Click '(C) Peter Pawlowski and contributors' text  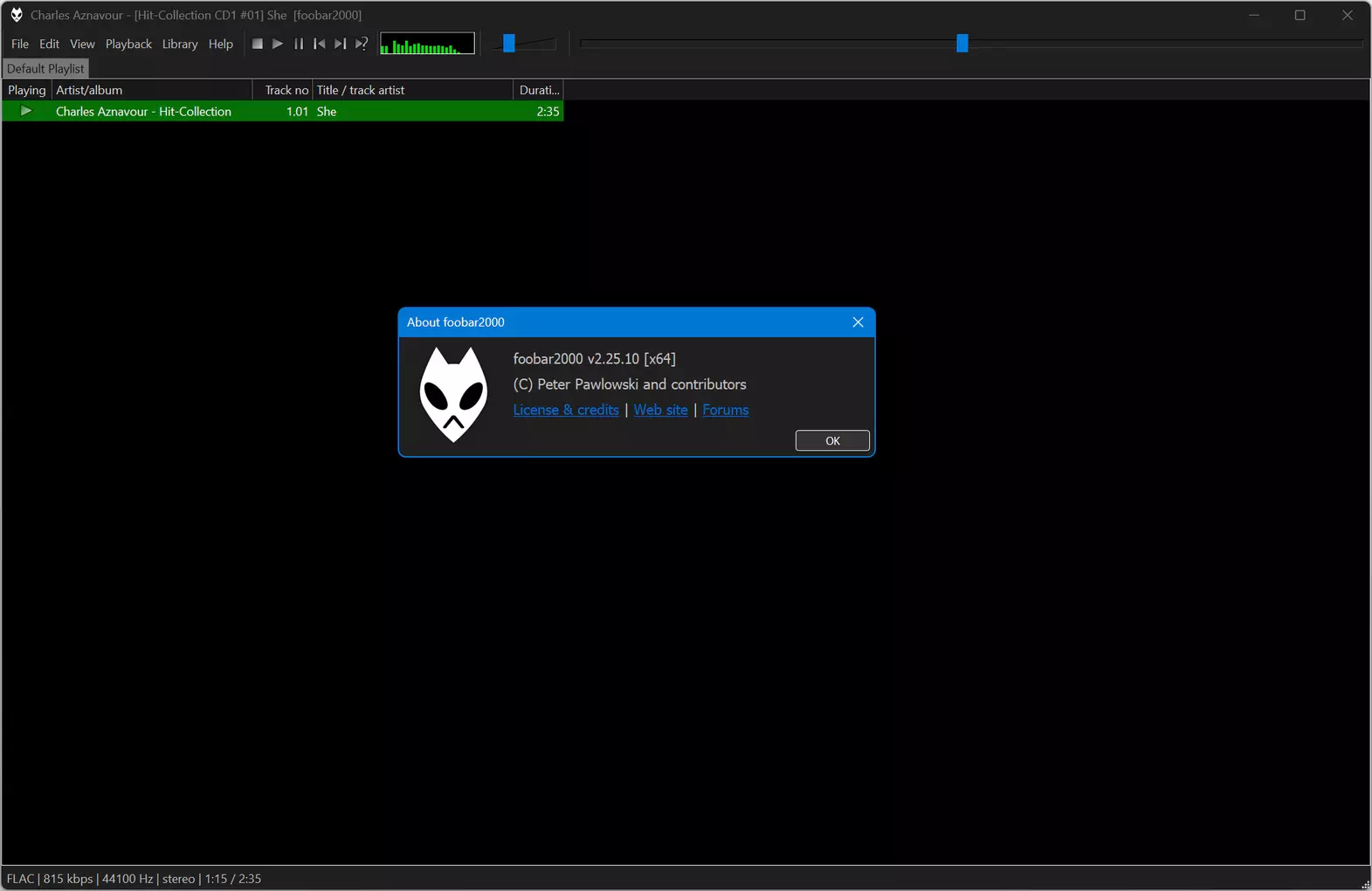pos(630,384)
